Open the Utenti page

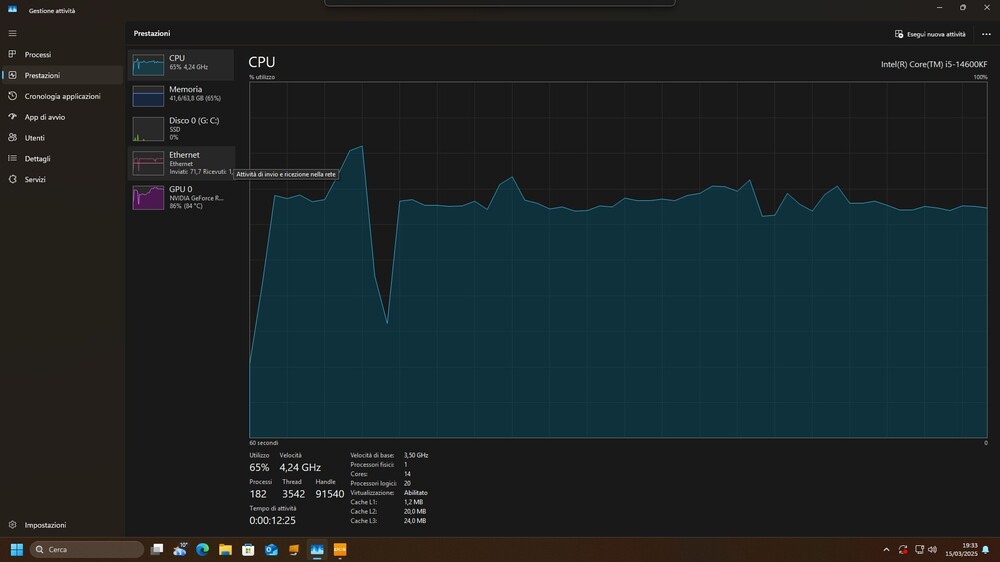[62, 138]
